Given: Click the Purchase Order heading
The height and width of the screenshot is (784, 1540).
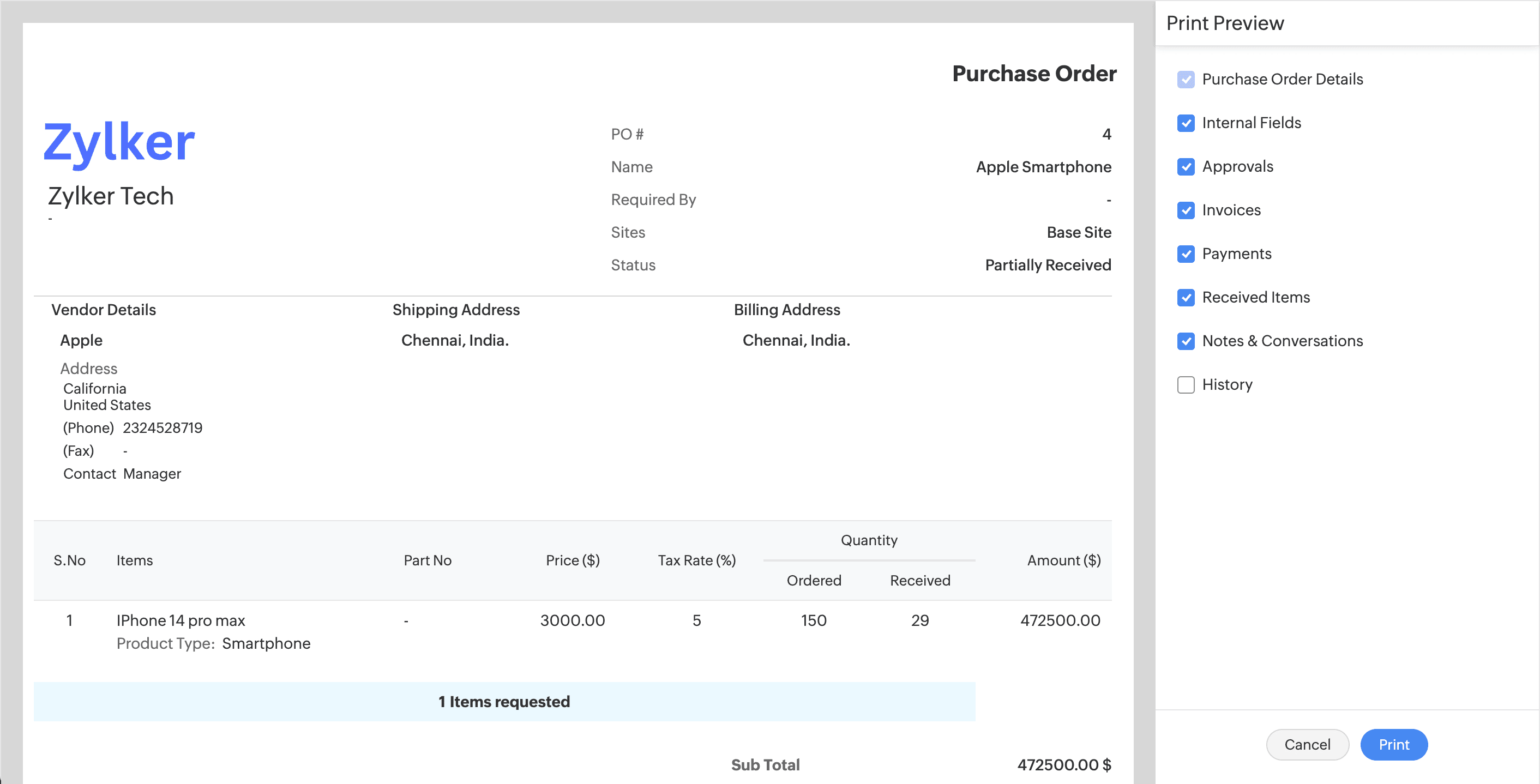Looking at the screenshot, I should tap(1033, 74).
